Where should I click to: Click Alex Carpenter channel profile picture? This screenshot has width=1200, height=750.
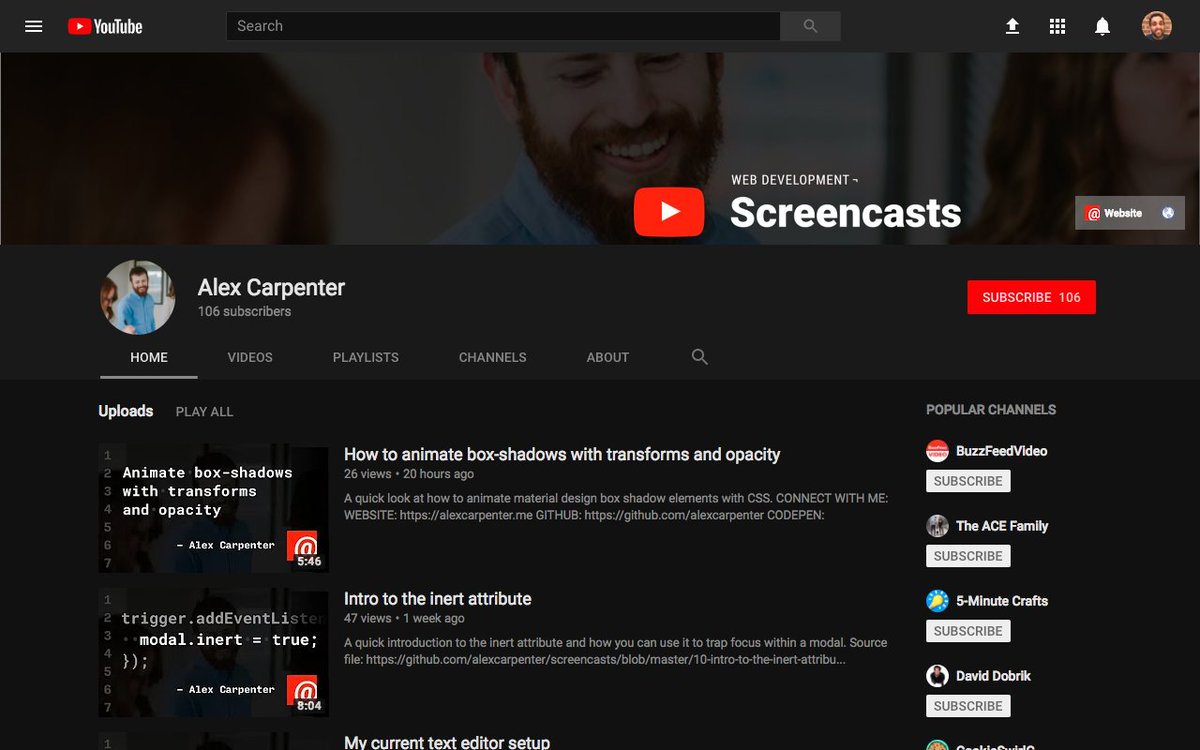pos(138,297)
